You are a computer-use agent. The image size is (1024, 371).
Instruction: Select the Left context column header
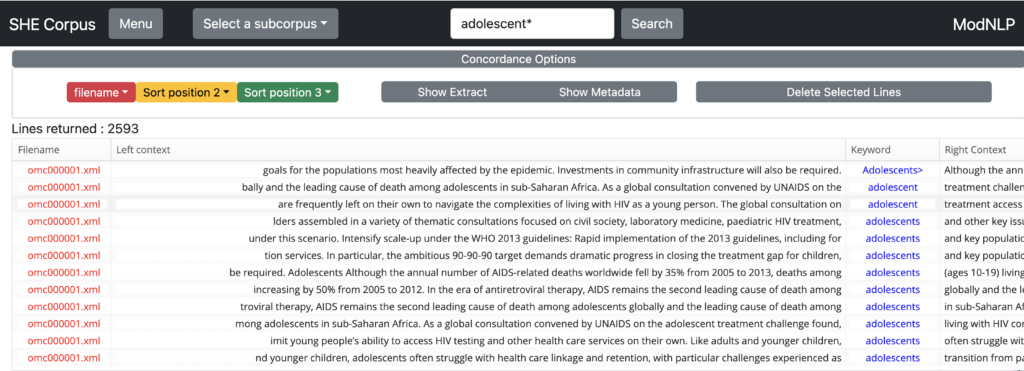143,150
